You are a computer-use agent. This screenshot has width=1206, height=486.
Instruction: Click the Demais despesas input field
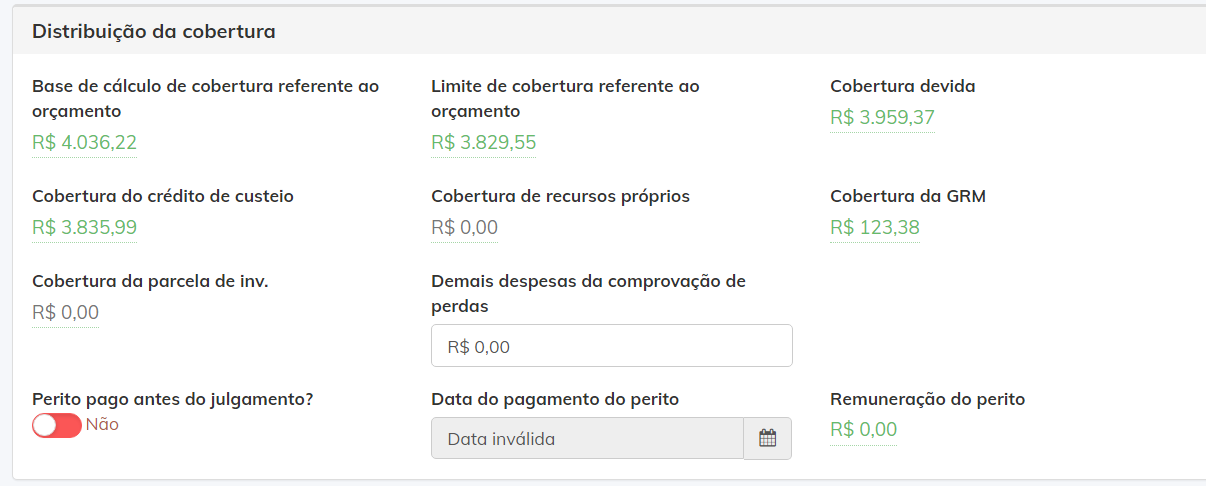[612, 346]
